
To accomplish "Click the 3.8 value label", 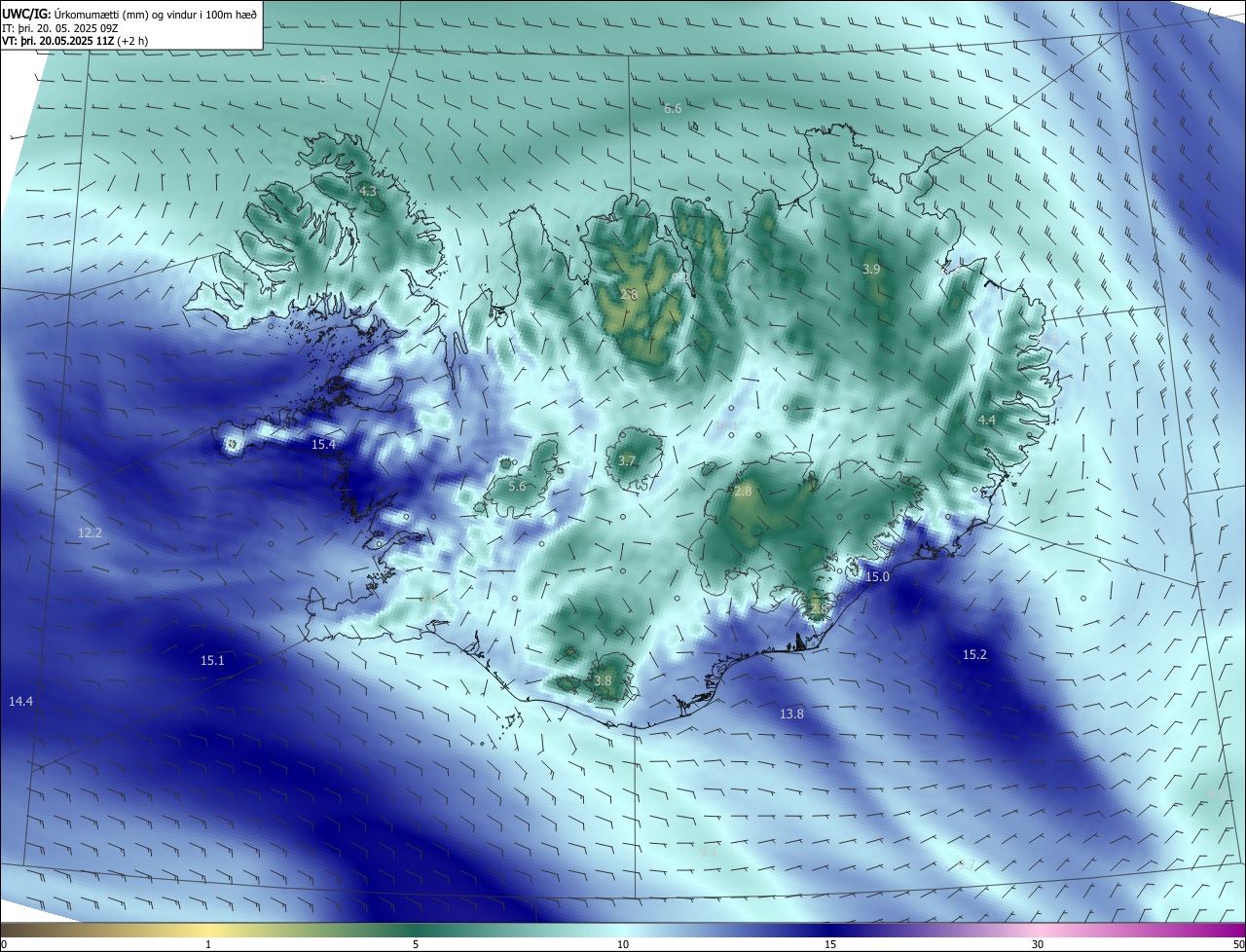I will (x=603, y=681).
